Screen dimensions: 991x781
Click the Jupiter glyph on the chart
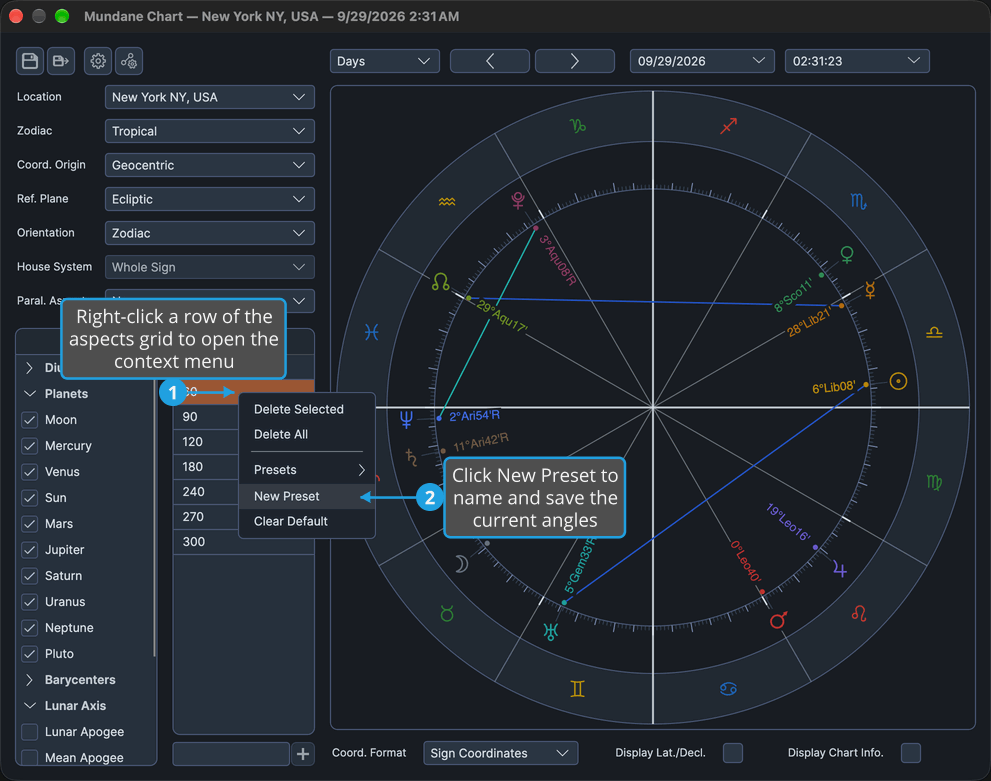coord(840,569)
